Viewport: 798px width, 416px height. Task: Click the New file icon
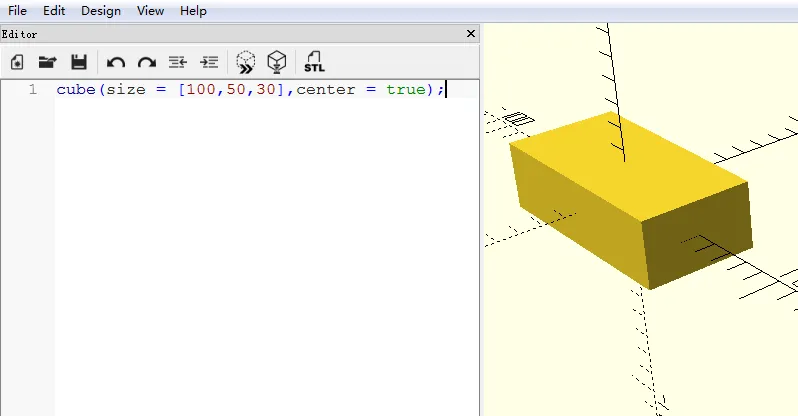[17, 62]
